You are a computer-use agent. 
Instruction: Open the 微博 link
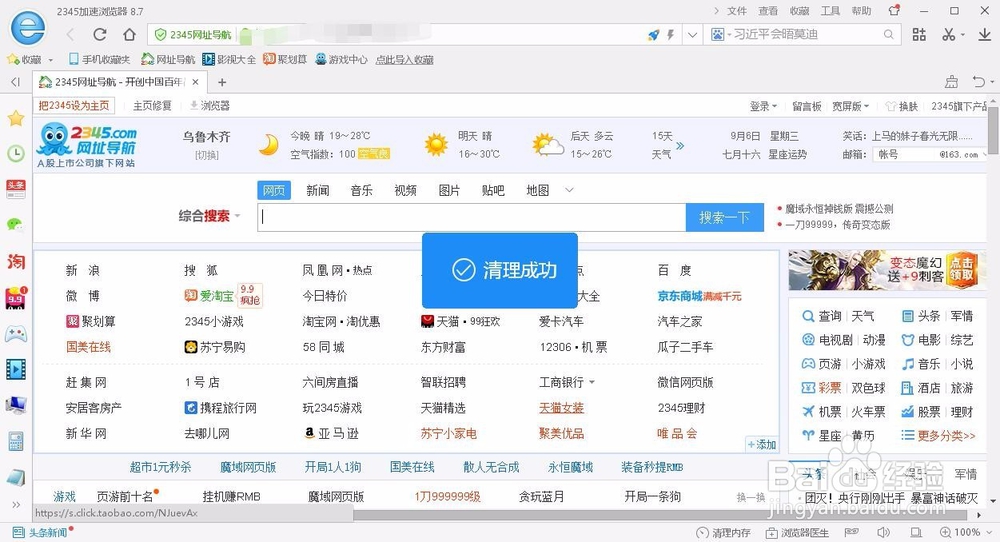pos(83,296)
